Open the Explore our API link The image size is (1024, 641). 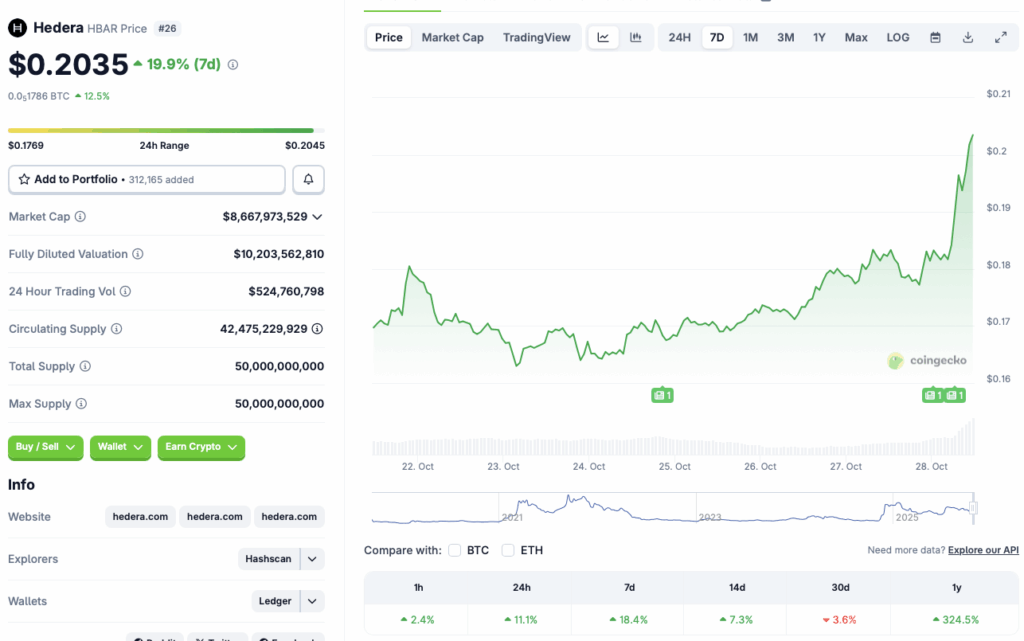coord(983,550)
